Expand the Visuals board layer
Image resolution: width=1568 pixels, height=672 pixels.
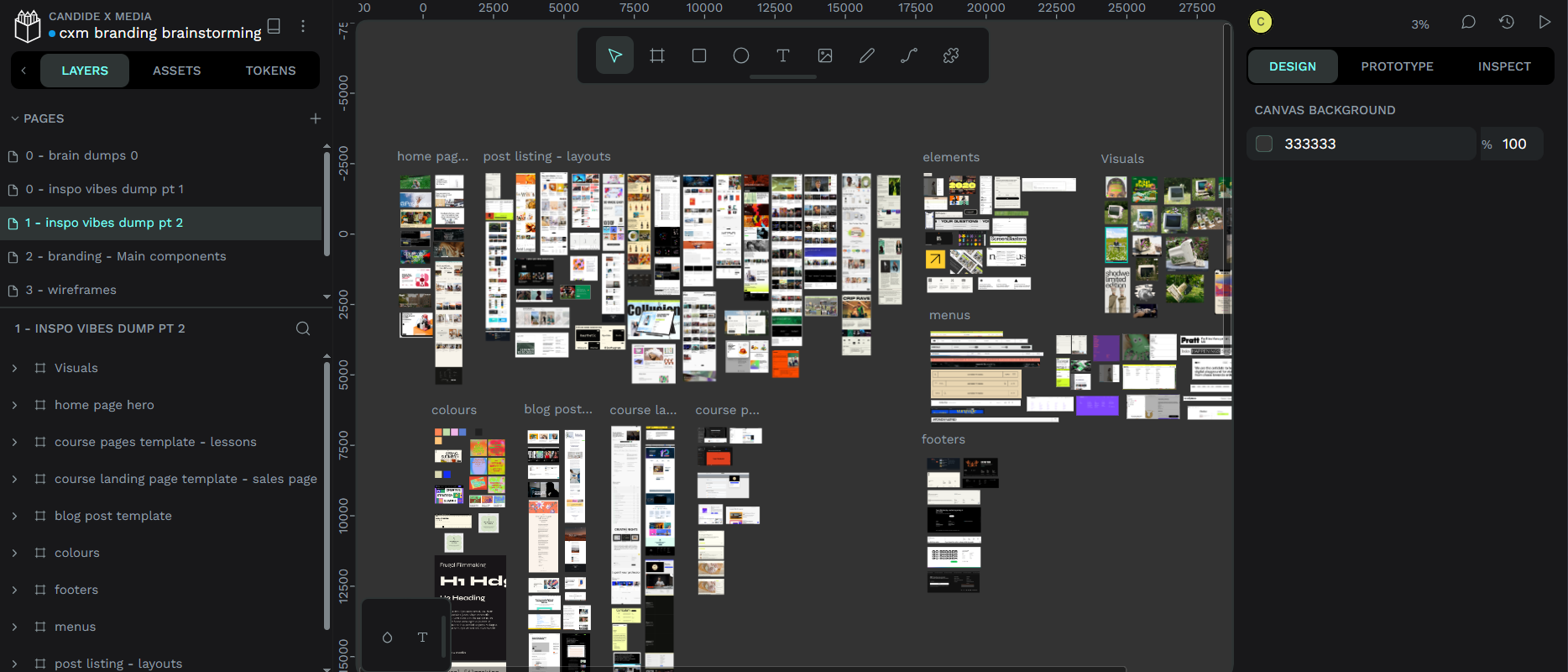point(14,368)
